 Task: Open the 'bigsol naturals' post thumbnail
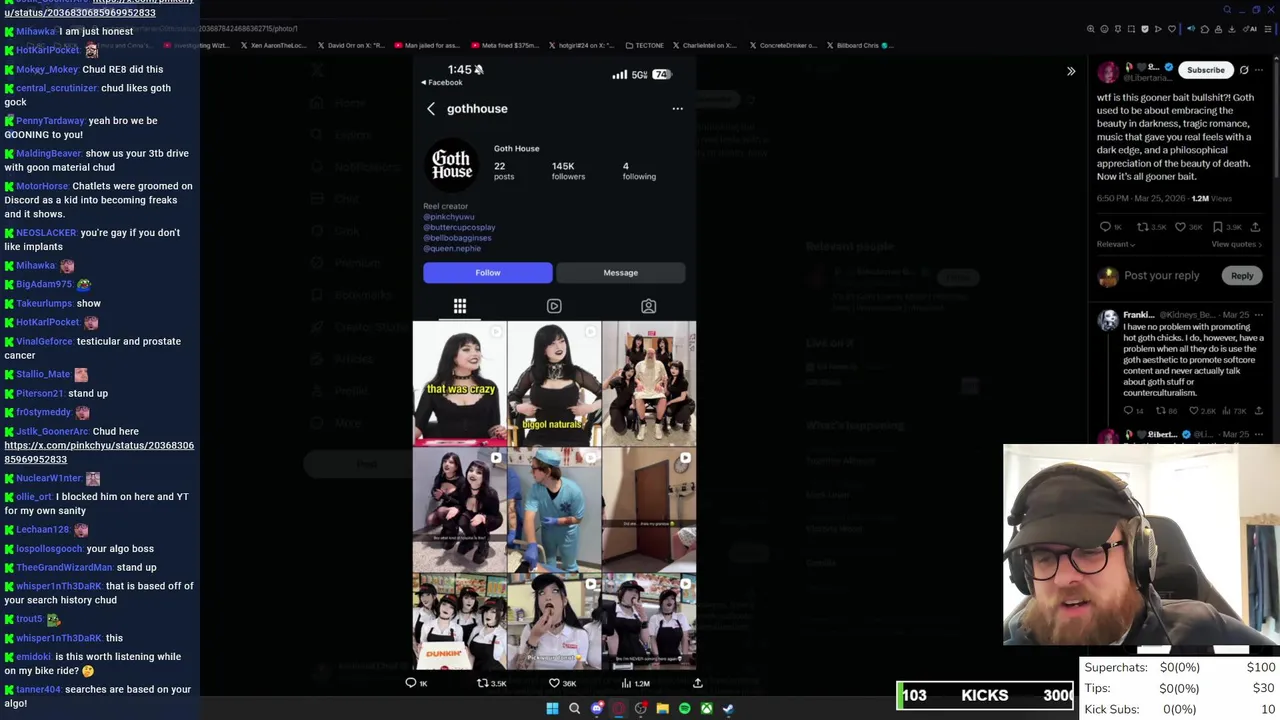554,383
